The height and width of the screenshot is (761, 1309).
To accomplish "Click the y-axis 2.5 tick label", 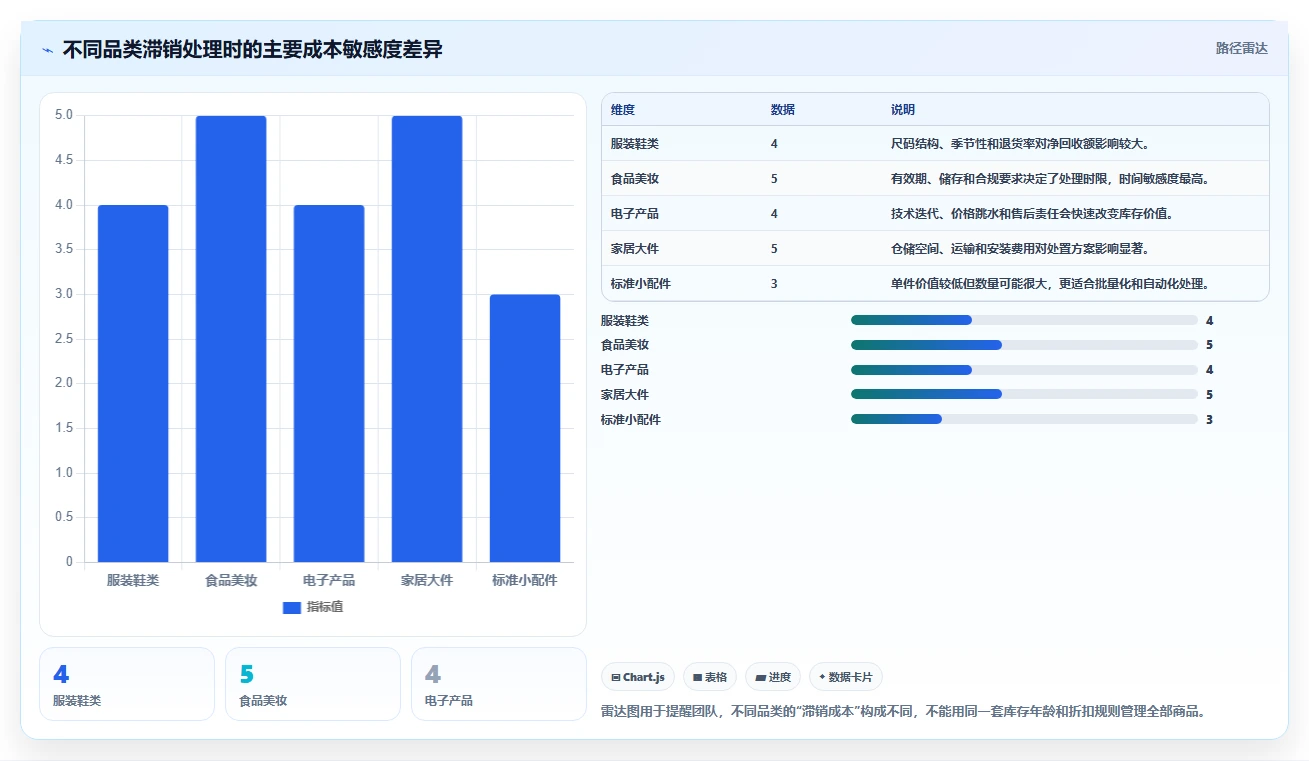I will tap(64, 339).
